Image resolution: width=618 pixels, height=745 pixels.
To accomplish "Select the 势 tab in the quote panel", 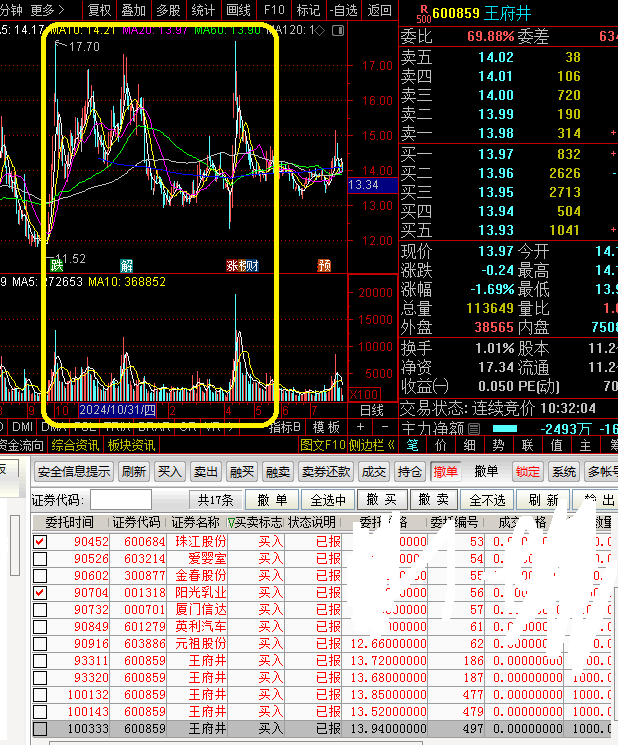I will (498, 445).
